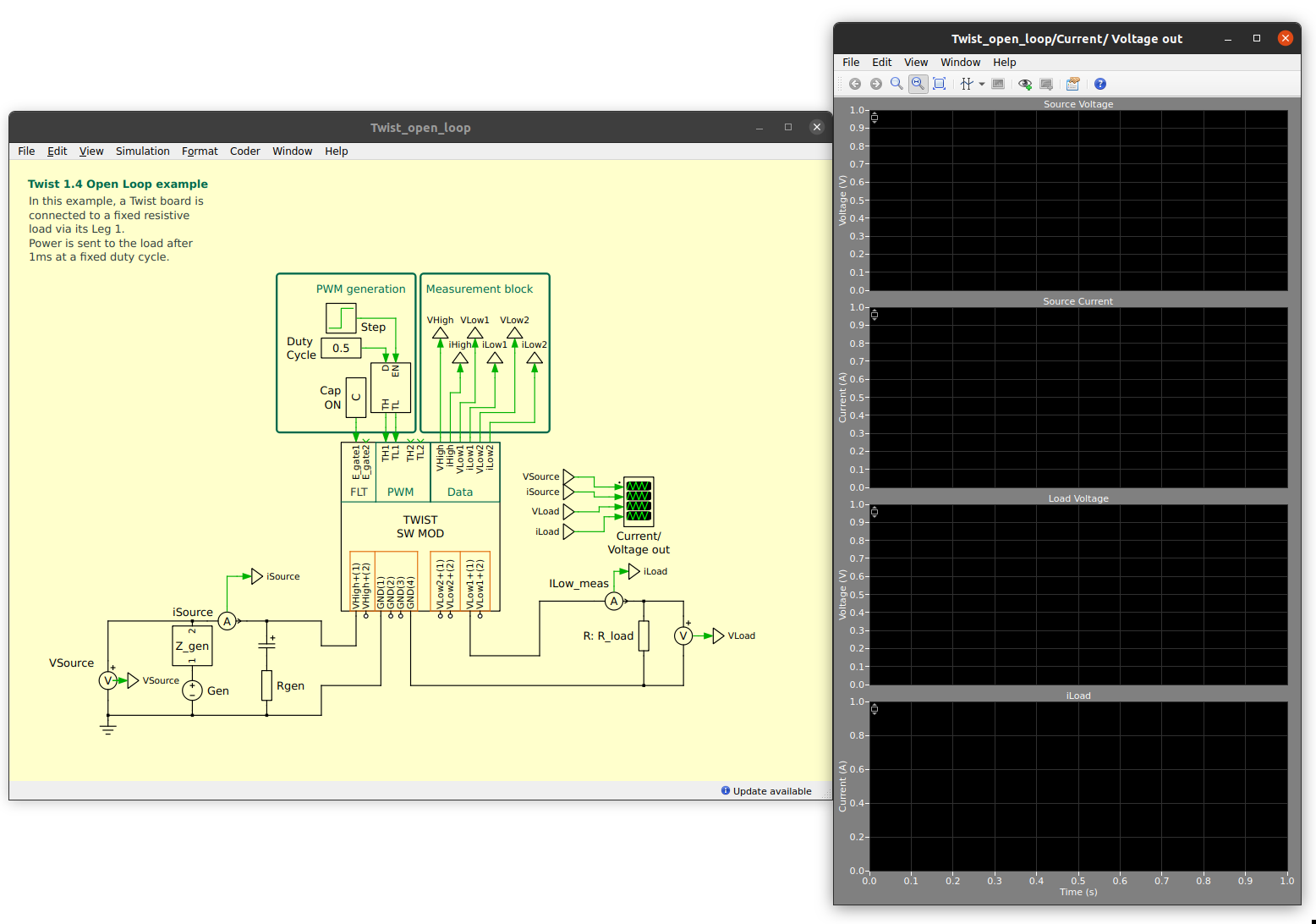Open Help menu in scope window
Viewport: 1316px width, 924px height.
(x=1005, y=63)
